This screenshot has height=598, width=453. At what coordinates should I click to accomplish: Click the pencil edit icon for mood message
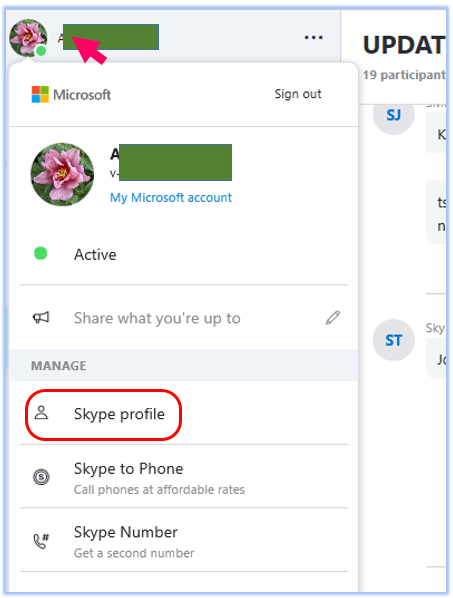click(333, 318)
